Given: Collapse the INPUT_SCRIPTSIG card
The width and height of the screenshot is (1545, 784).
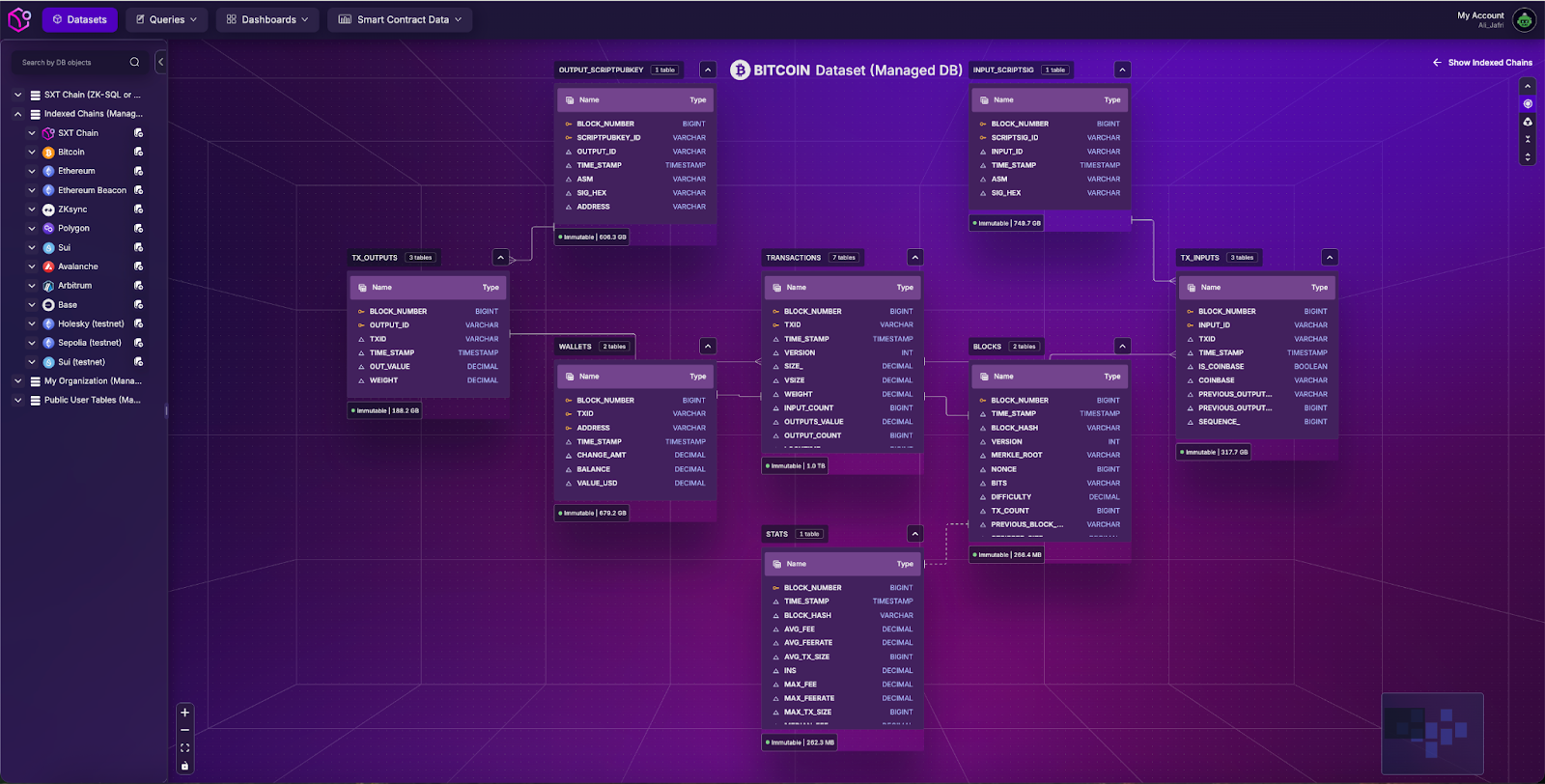Looking at the screenshot, I should (x=1122, y=70).
